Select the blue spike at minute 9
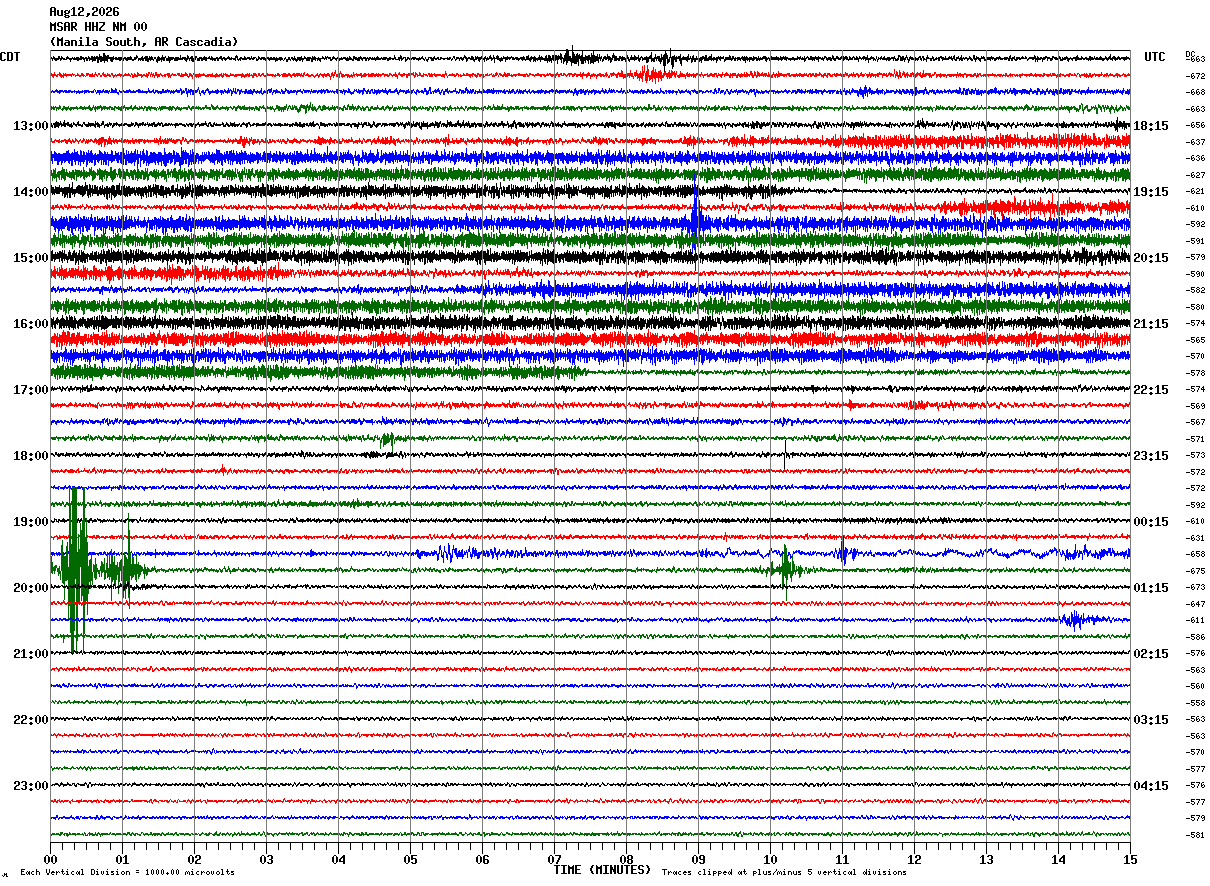This screenshot has height=886, width=1210. (695, 212)
